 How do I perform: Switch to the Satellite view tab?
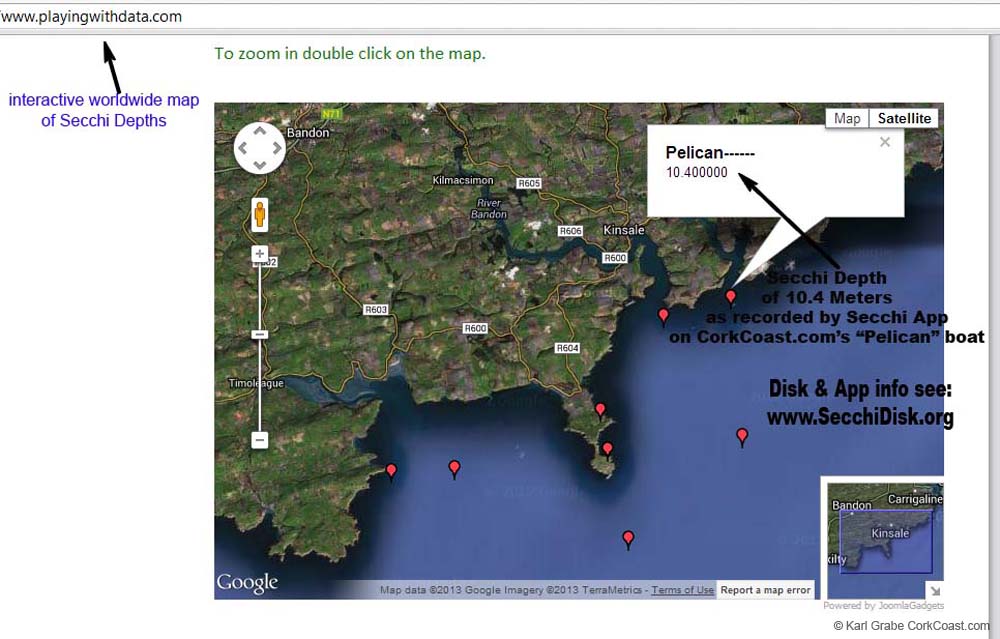click(x=904, y=118)
